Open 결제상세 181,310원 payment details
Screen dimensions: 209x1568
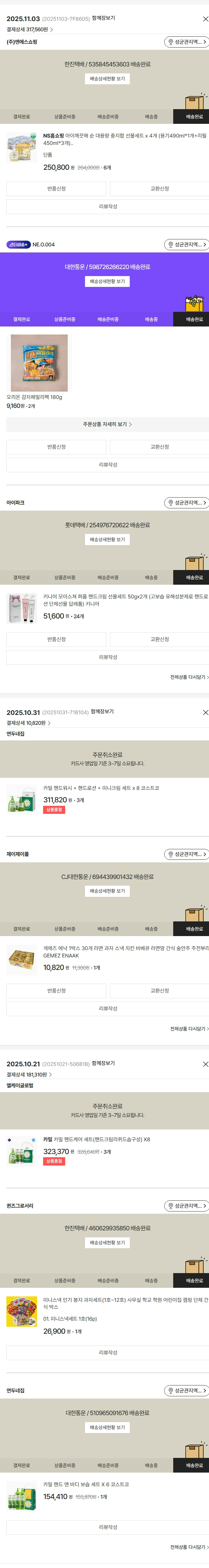click(x=30, y=1075)
